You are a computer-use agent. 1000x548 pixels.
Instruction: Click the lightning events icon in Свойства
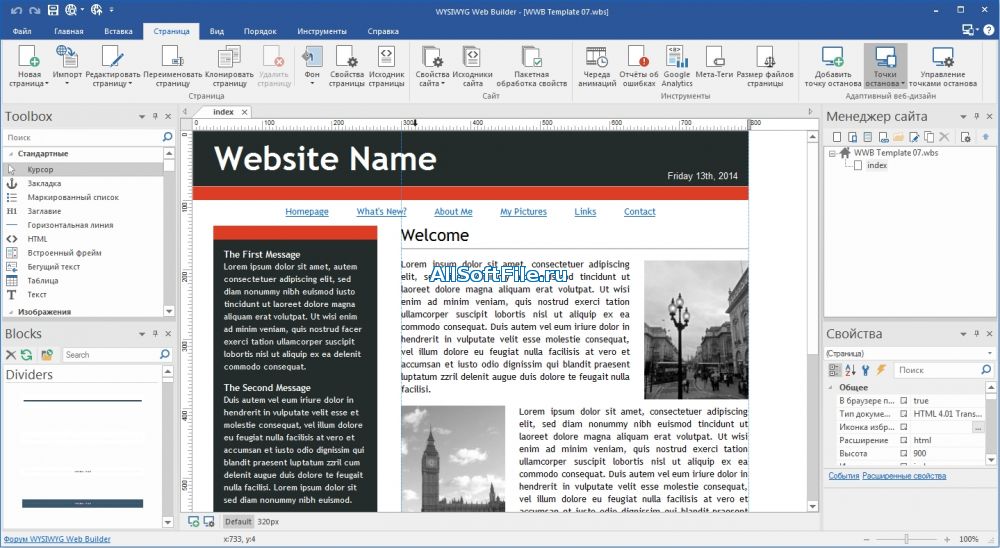coord(881,370)
